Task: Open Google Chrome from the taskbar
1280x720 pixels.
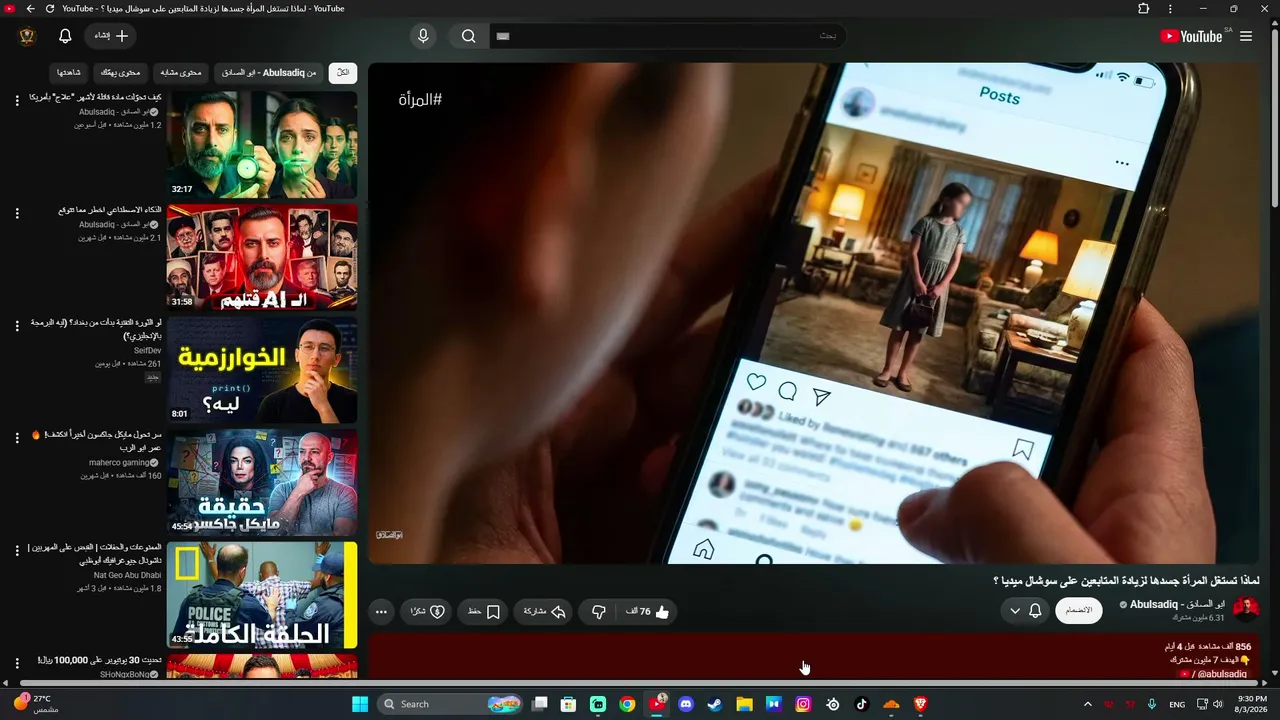Action: (627, 704)
